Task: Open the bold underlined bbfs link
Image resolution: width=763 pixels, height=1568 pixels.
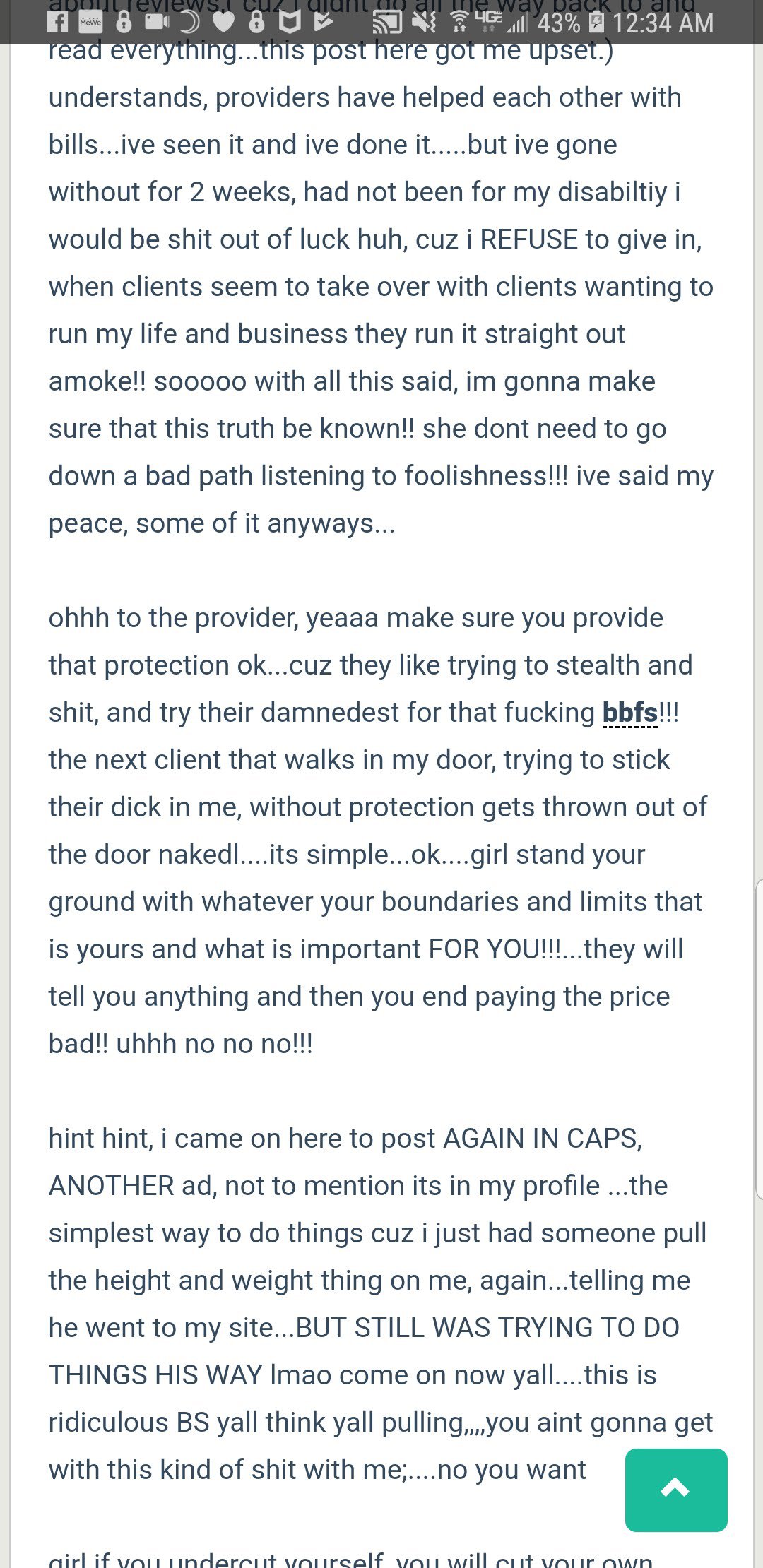Action: (630, 713)
